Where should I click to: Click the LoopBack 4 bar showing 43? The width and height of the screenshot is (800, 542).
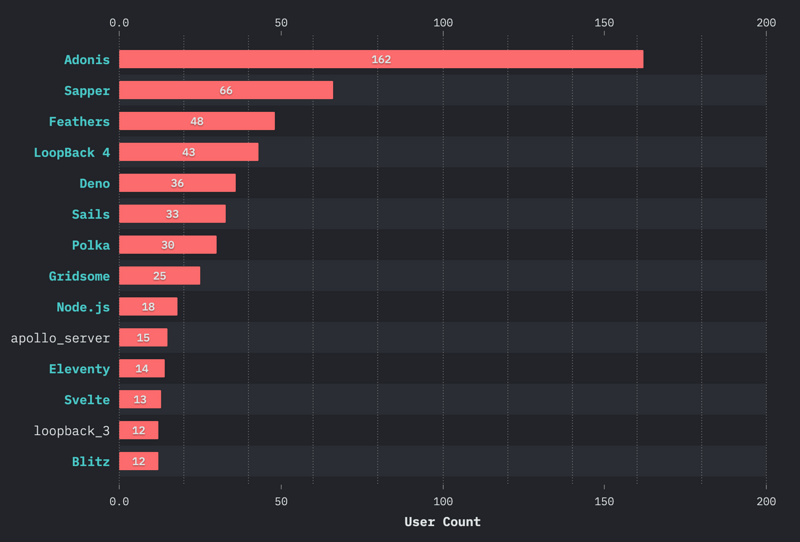(x=189, y=152)
